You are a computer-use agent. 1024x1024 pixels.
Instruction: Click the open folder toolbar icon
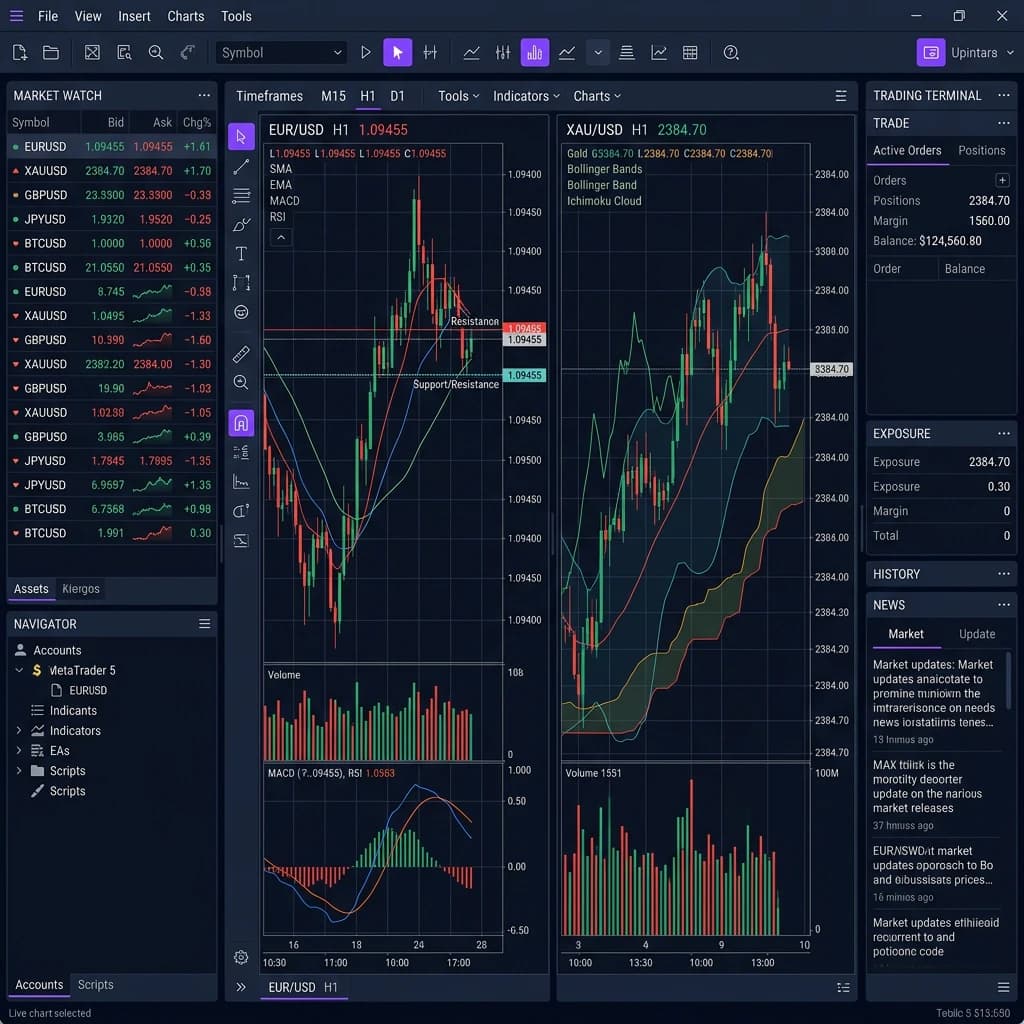point(51,53)
